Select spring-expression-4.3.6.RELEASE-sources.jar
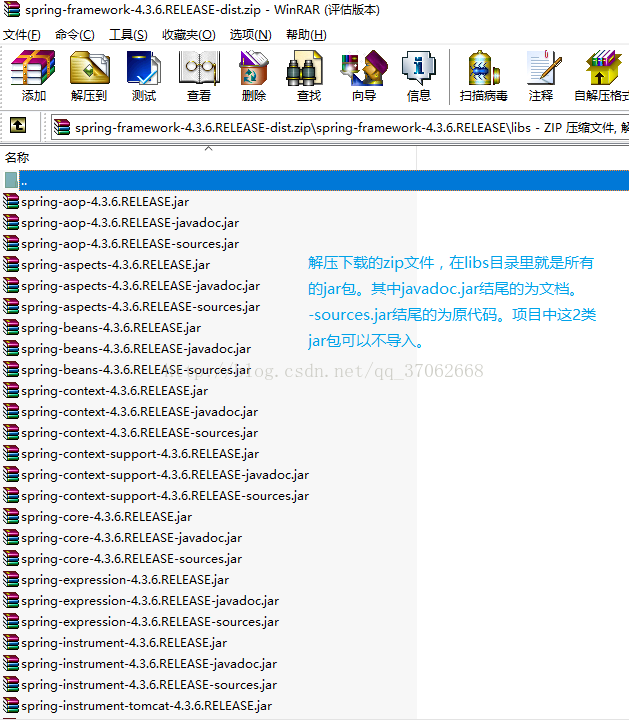The image size is (629, 721). [x=150, y=622]
